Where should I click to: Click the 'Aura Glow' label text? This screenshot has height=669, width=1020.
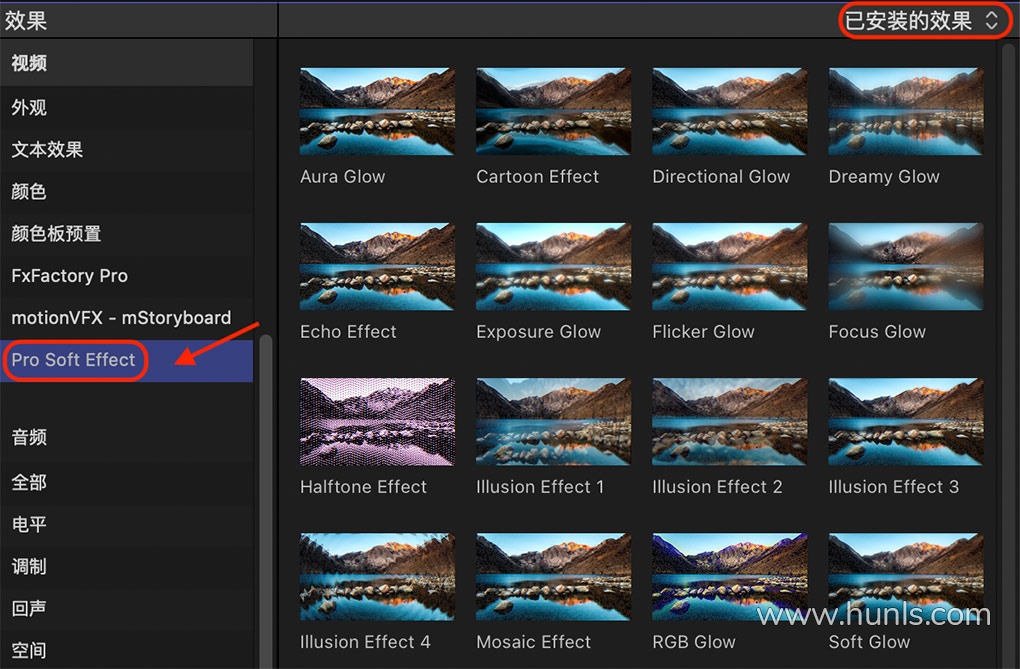[x=343, y=177]
